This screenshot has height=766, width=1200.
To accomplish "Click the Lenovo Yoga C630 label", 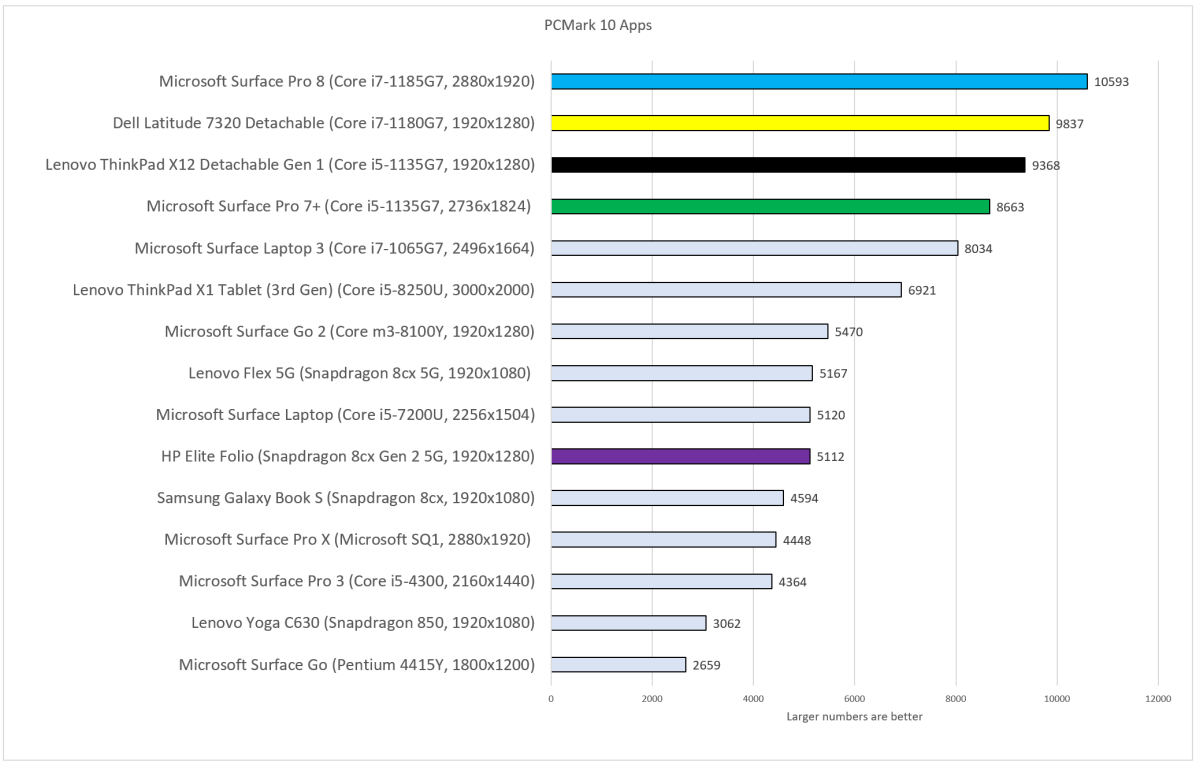I will point(363,623).
